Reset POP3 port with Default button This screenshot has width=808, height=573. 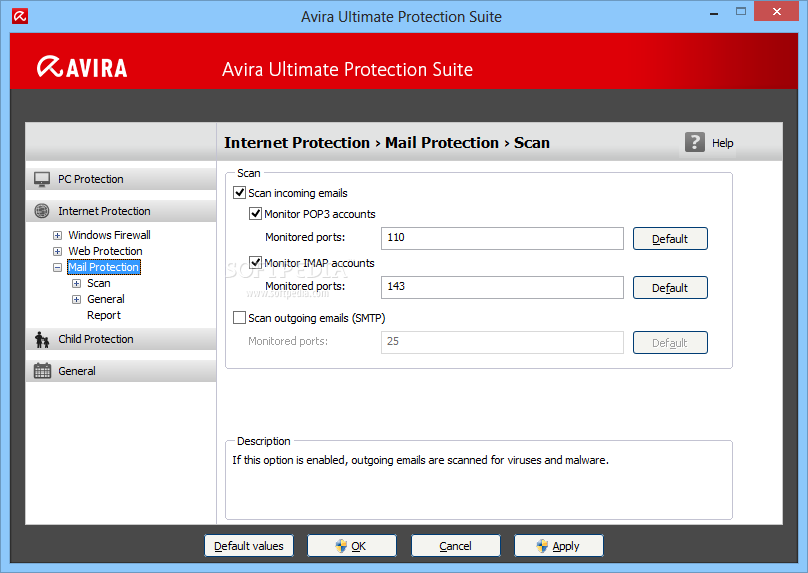click(670, 239)
